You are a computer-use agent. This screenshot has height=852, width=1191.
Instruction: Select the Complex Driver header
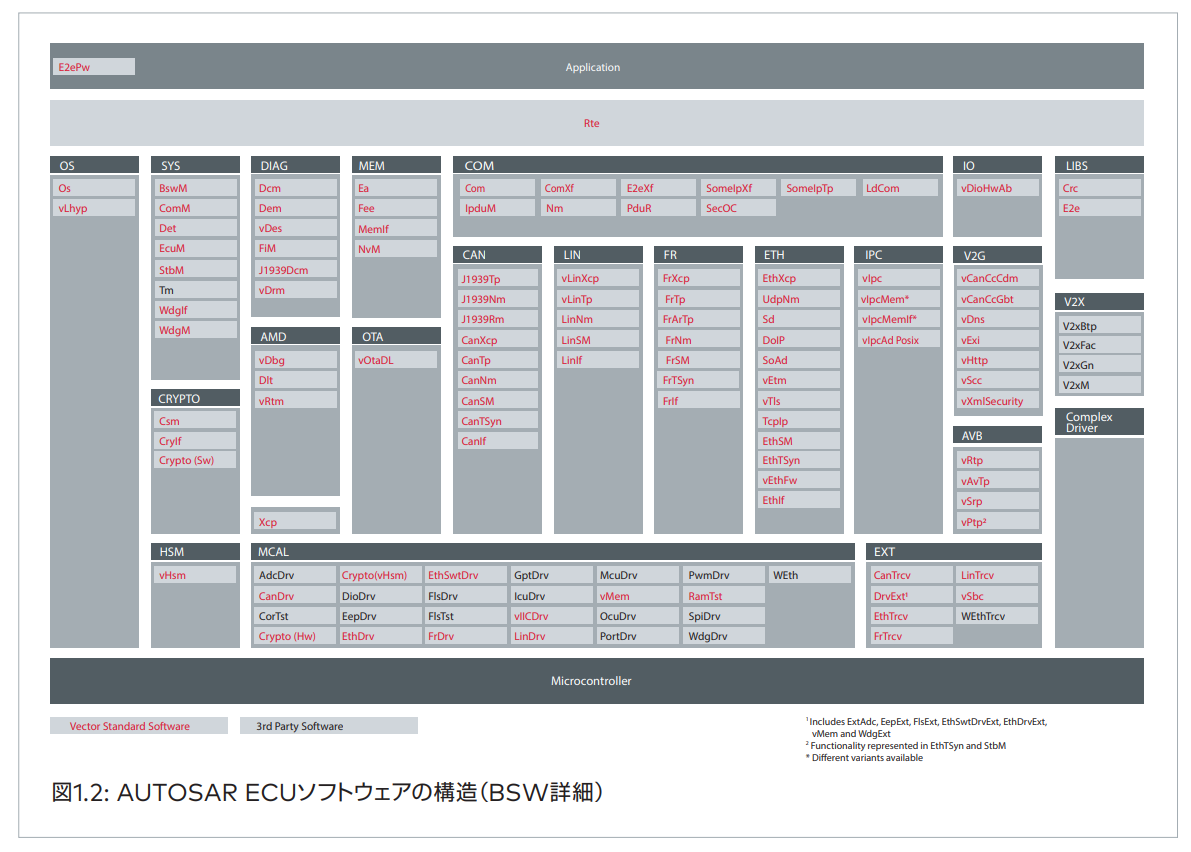[x=1099, y=422]
